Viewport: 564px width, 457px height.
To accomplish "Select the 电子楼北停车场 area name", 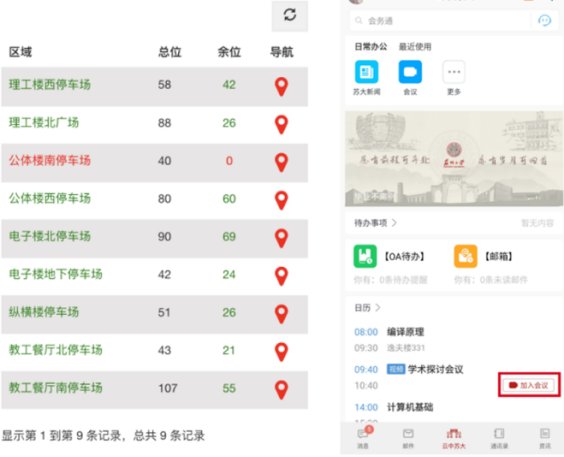I will tap(50, 236).
